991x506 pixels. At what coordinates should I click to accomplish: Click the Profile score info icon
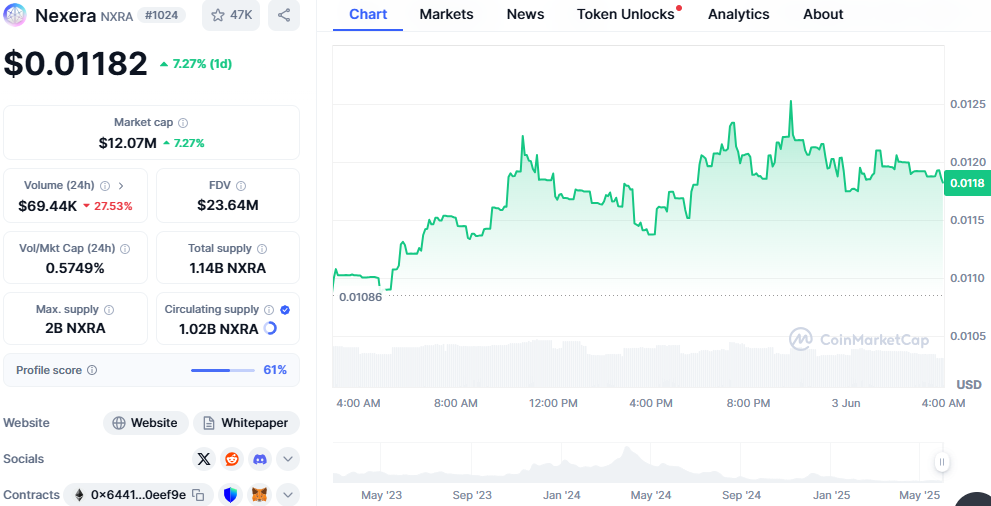[92, 371]
